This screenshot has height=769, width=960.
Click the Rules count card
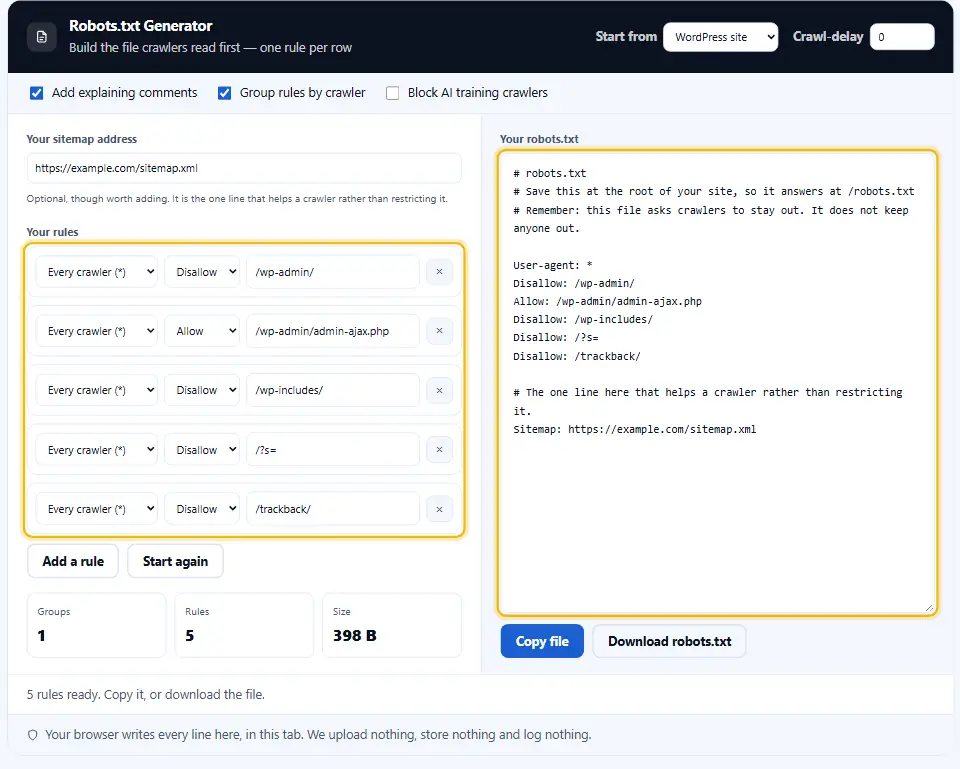(x=244, y=625)
